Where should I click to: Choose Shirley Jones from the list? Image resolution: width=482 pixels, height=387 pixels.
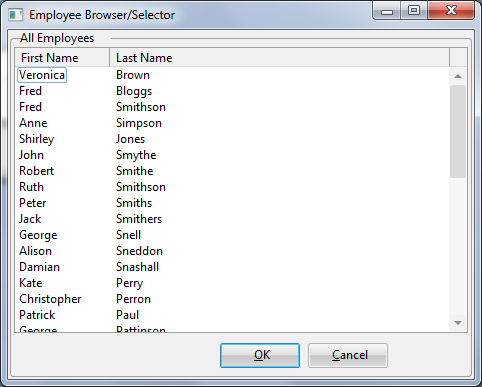(232, 139)
